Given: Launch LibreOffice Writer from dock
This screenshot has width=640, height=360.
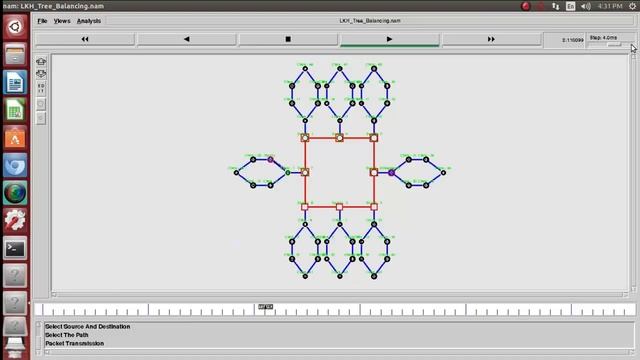Looking at the screenshot, I should pos(15,82).
